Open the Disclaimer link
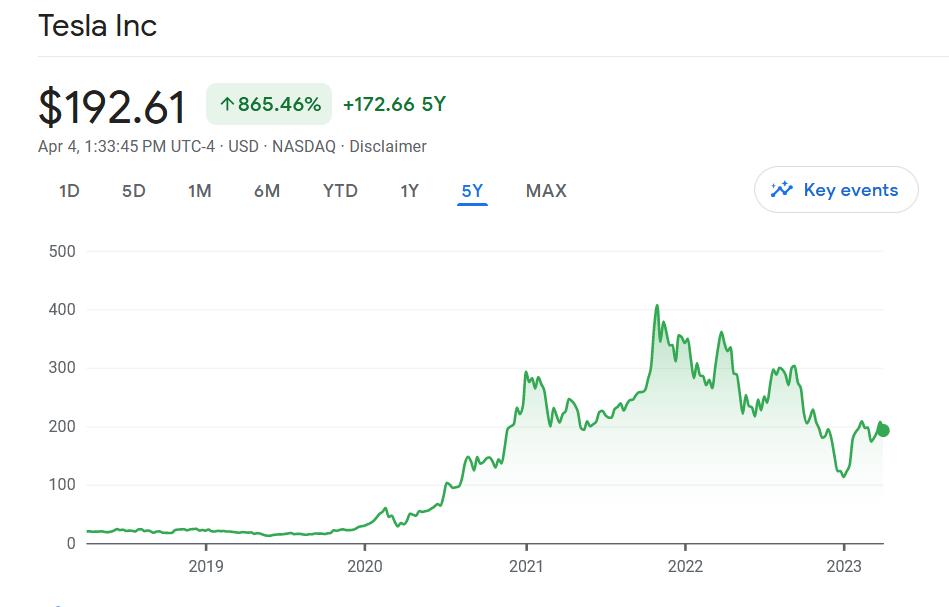 pos(388,146)
